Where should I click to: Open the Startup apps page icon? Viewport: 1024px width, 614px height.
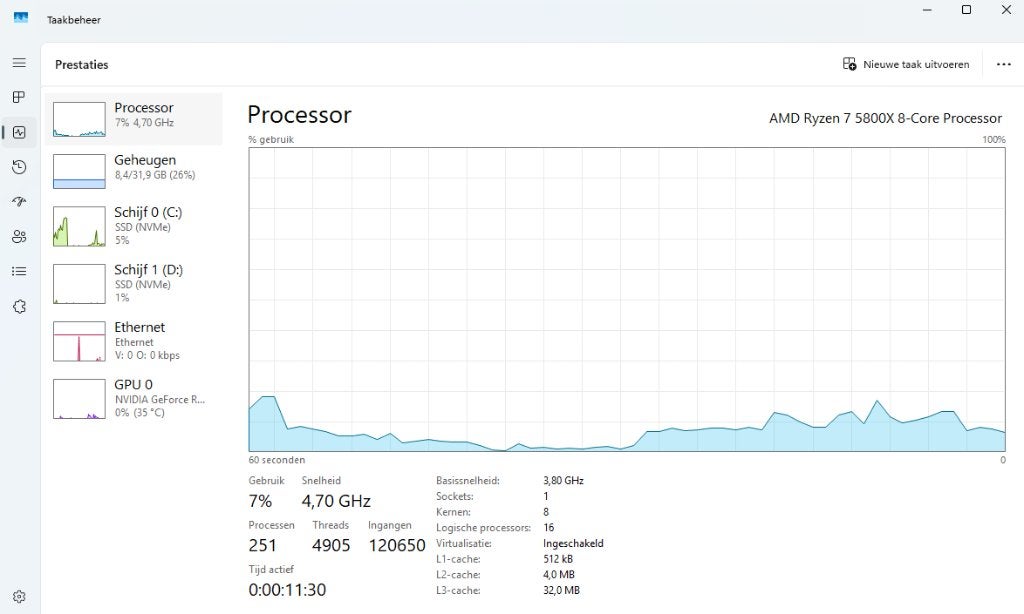click(x=19, y=202)
